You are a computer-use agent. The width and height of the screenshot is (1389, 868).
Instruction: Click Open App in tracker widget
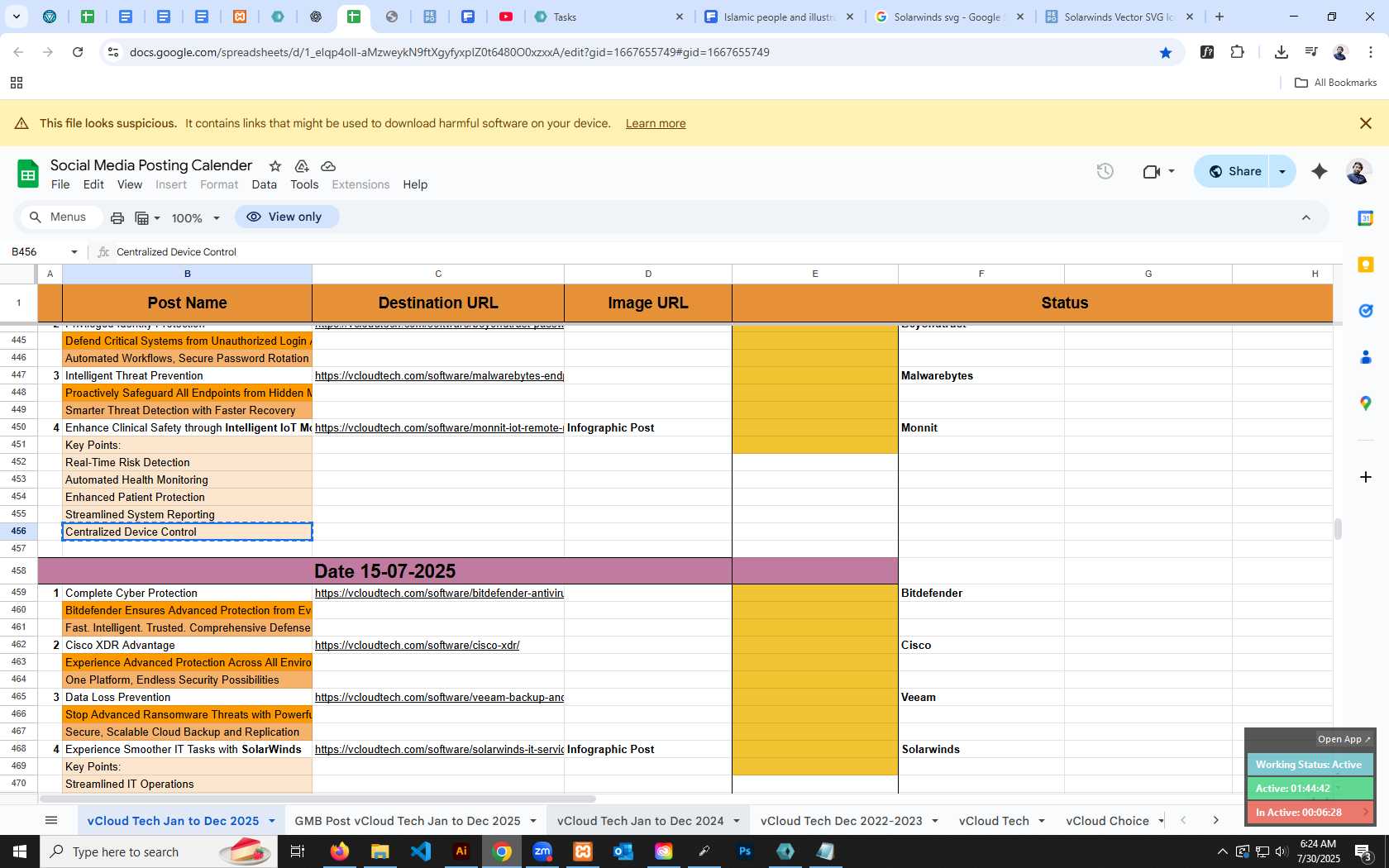(1344, 740)
